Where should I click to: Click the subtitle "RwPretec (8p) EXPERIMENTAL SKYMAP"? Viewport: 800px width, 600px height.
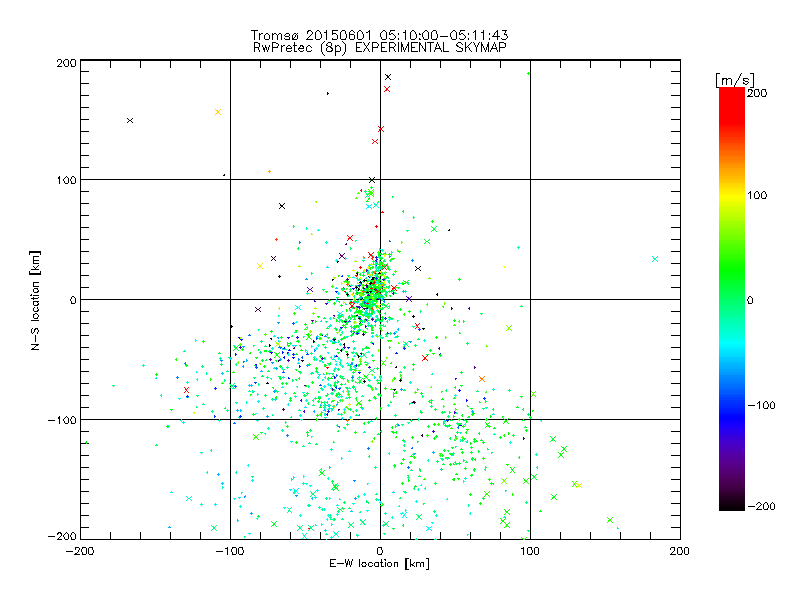380,47
